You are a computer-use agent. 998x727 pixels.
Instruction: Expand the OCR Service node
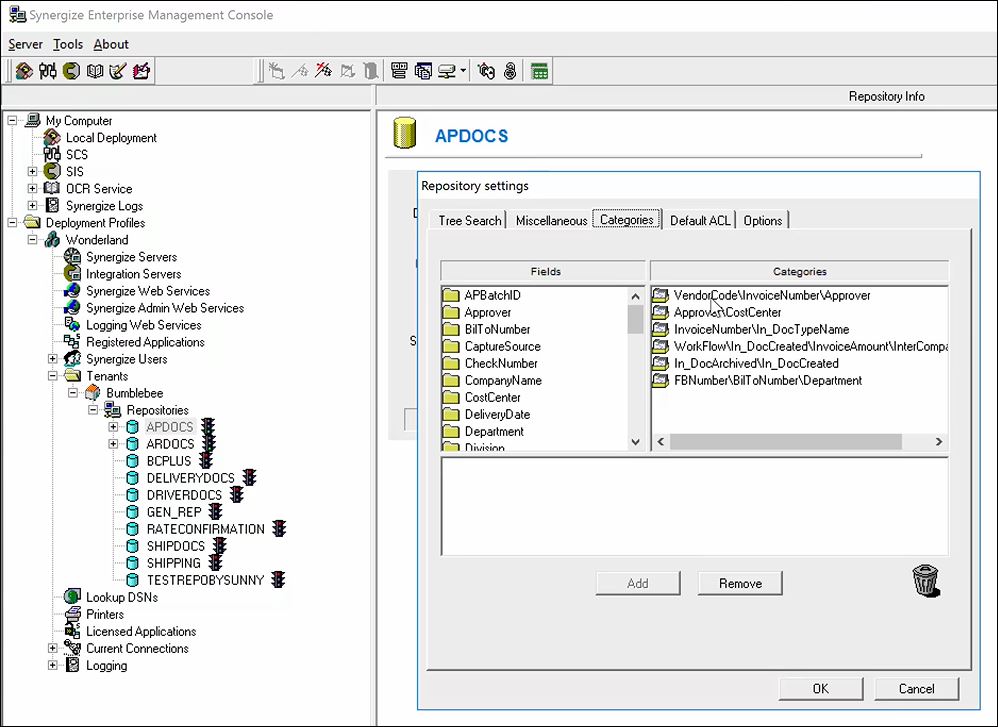point(32,188)
